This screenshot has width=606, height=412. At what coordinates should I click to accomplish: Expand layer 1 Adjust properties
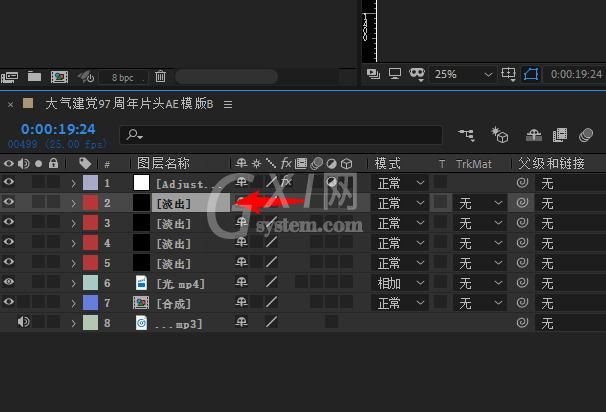73,183
